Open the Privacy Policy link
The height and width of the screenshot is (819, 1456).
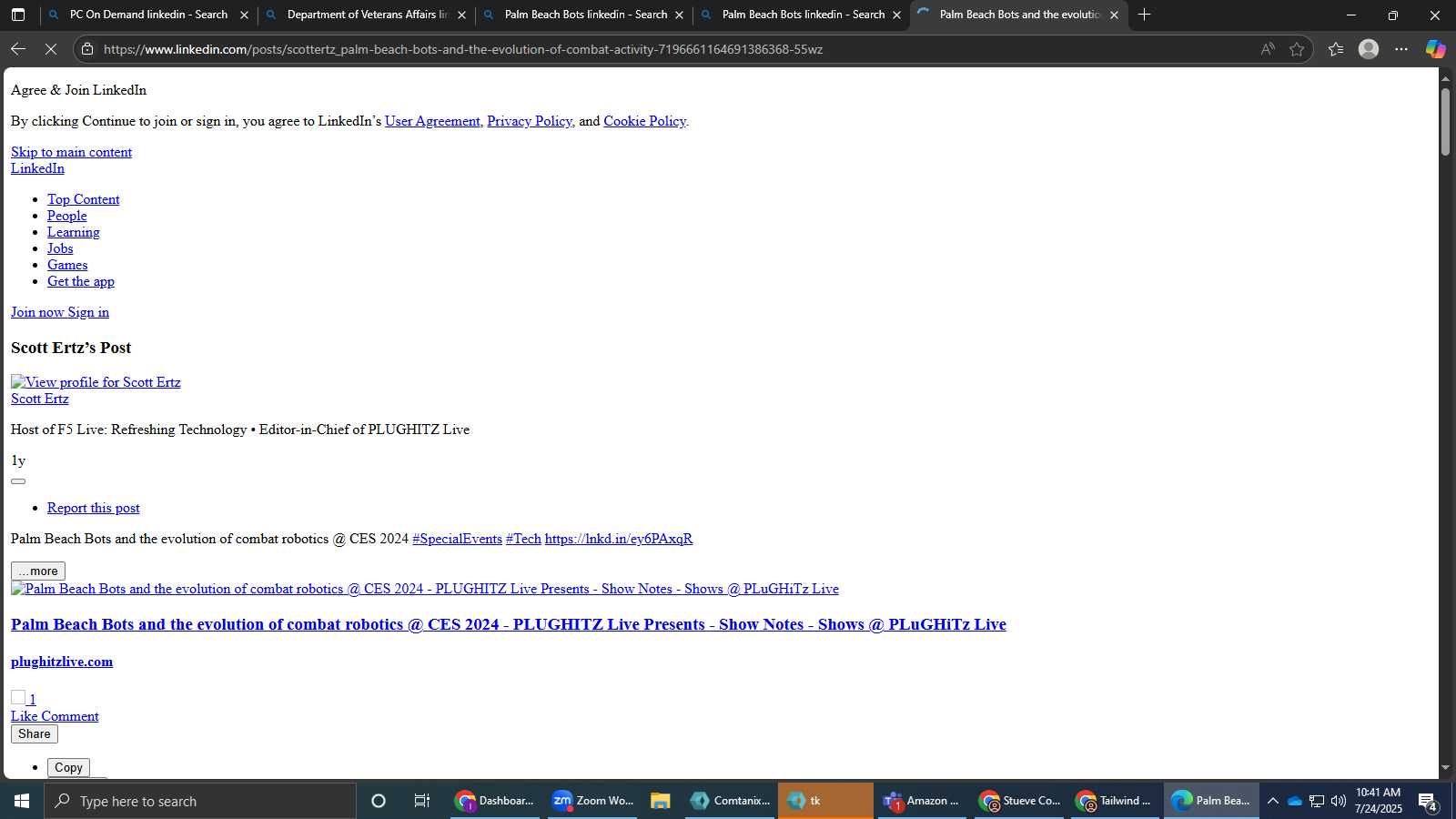530,121
